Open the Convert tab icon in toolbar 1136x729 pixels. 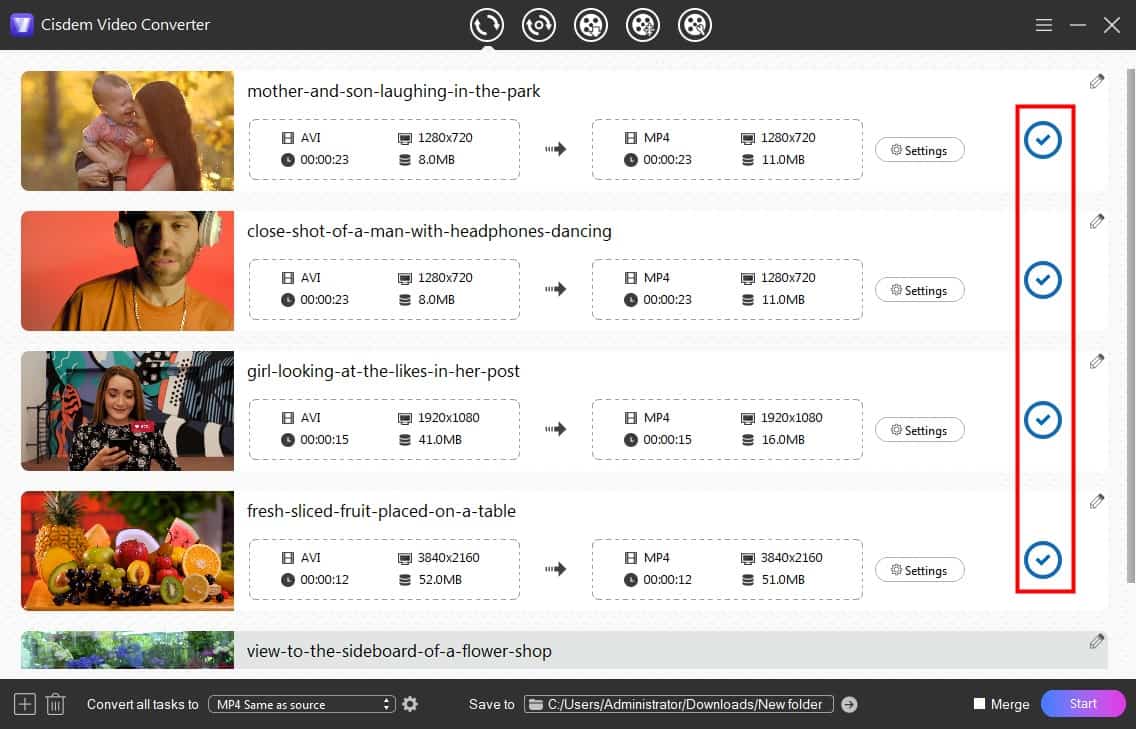[487, 24]
